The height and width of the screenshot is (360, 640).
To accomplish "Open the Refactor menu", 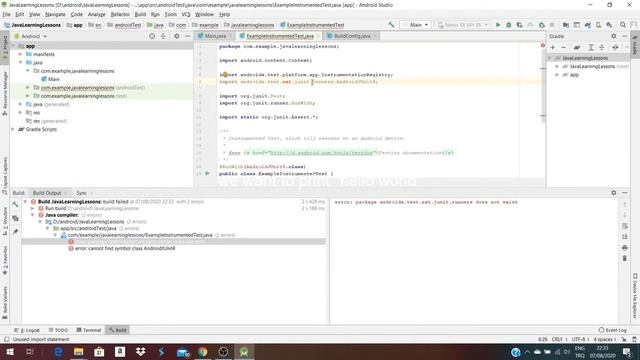I will coord(120,14).
